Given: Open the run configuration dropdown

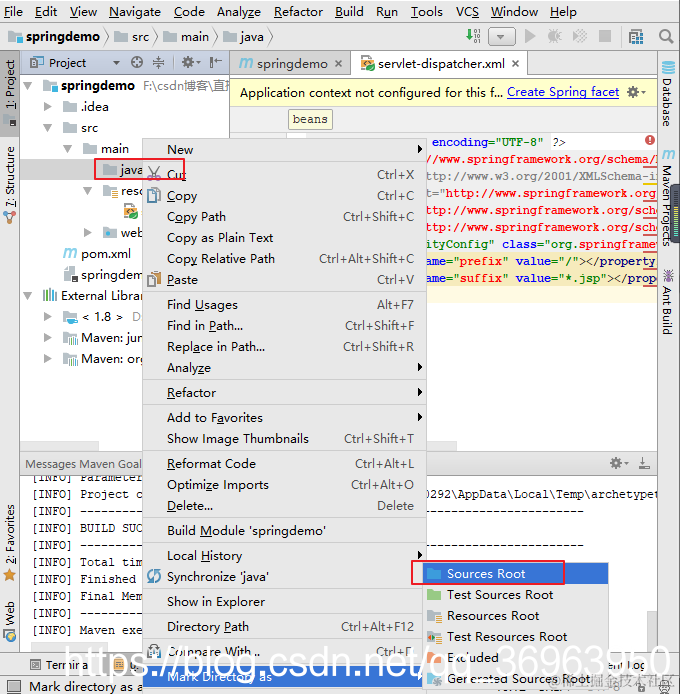Looking at the screenshot, I should [x=502, y=36].
